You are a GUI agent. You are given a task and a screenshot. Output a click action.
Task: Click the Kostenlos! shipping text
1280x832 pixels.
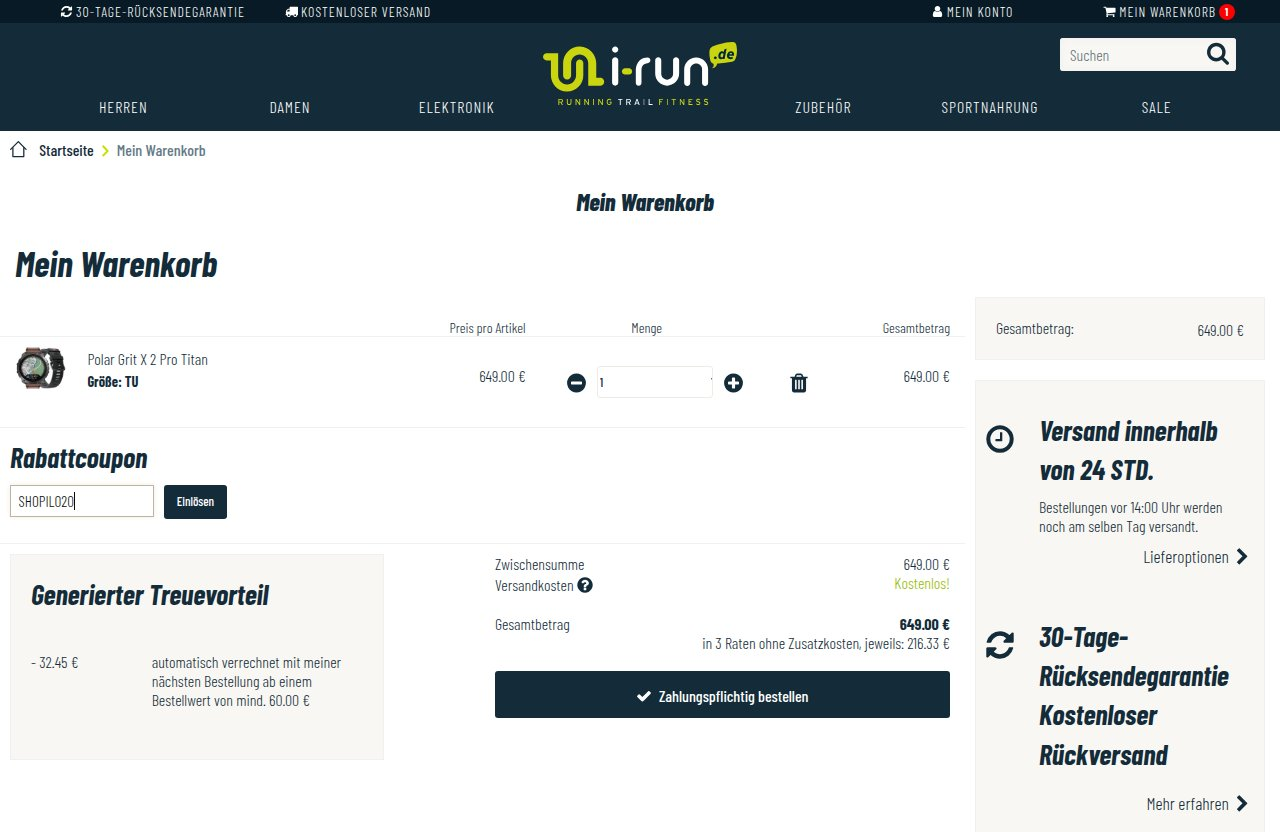point(921,584)
